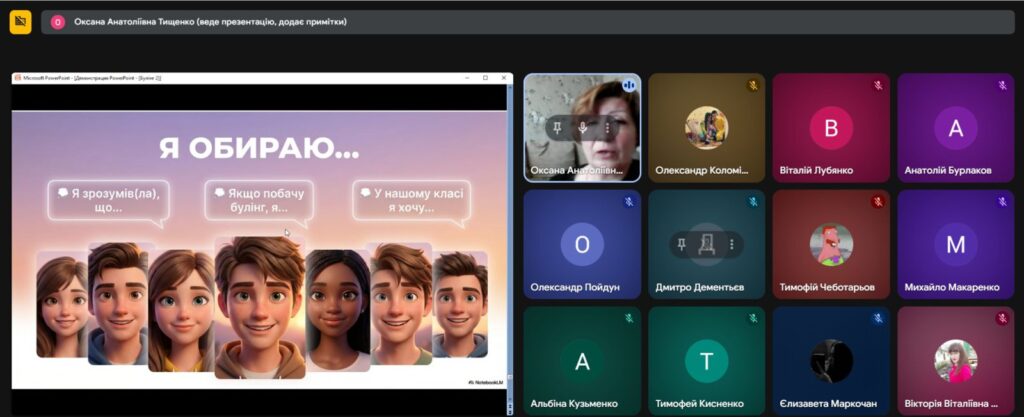Click the 'Якщо побачу булінг, я...' slide box
1024x417 pixels.
click(259, 200)
